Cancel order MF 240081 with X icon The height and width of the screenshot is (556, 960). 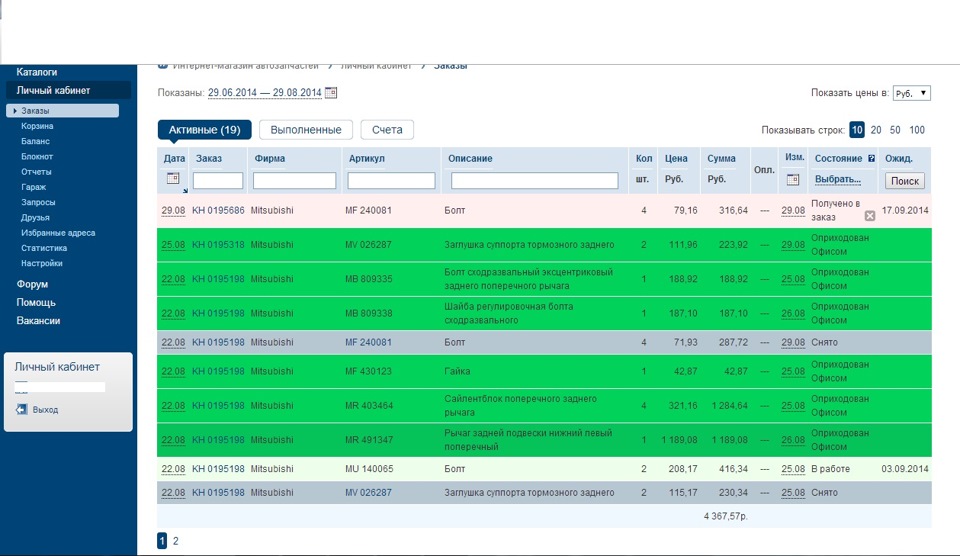click(x=869, y=216)
